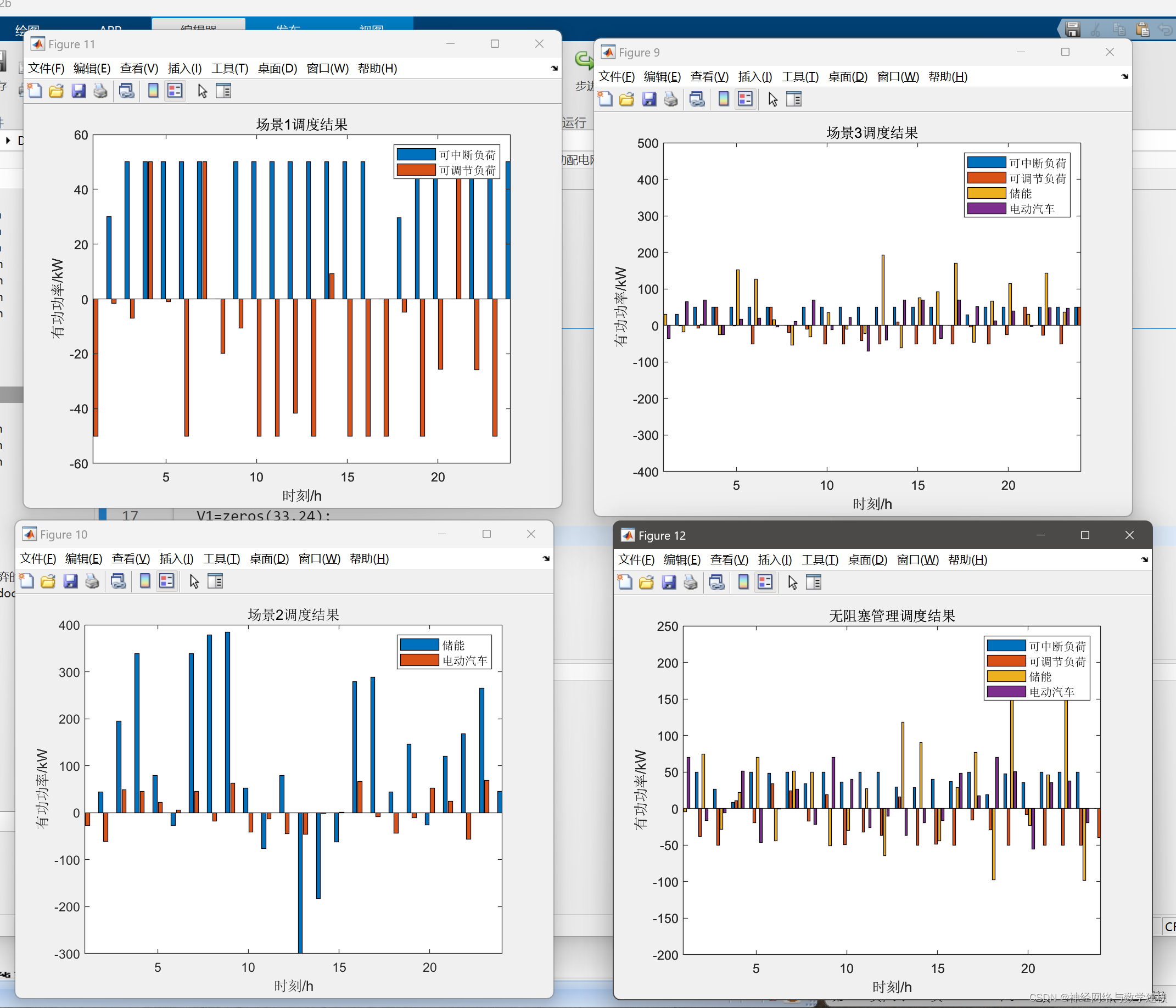The image size is (1176, 1008).
Task: Open 查看(V) menu in Figure 9
Action: click(x=709, y=77)
